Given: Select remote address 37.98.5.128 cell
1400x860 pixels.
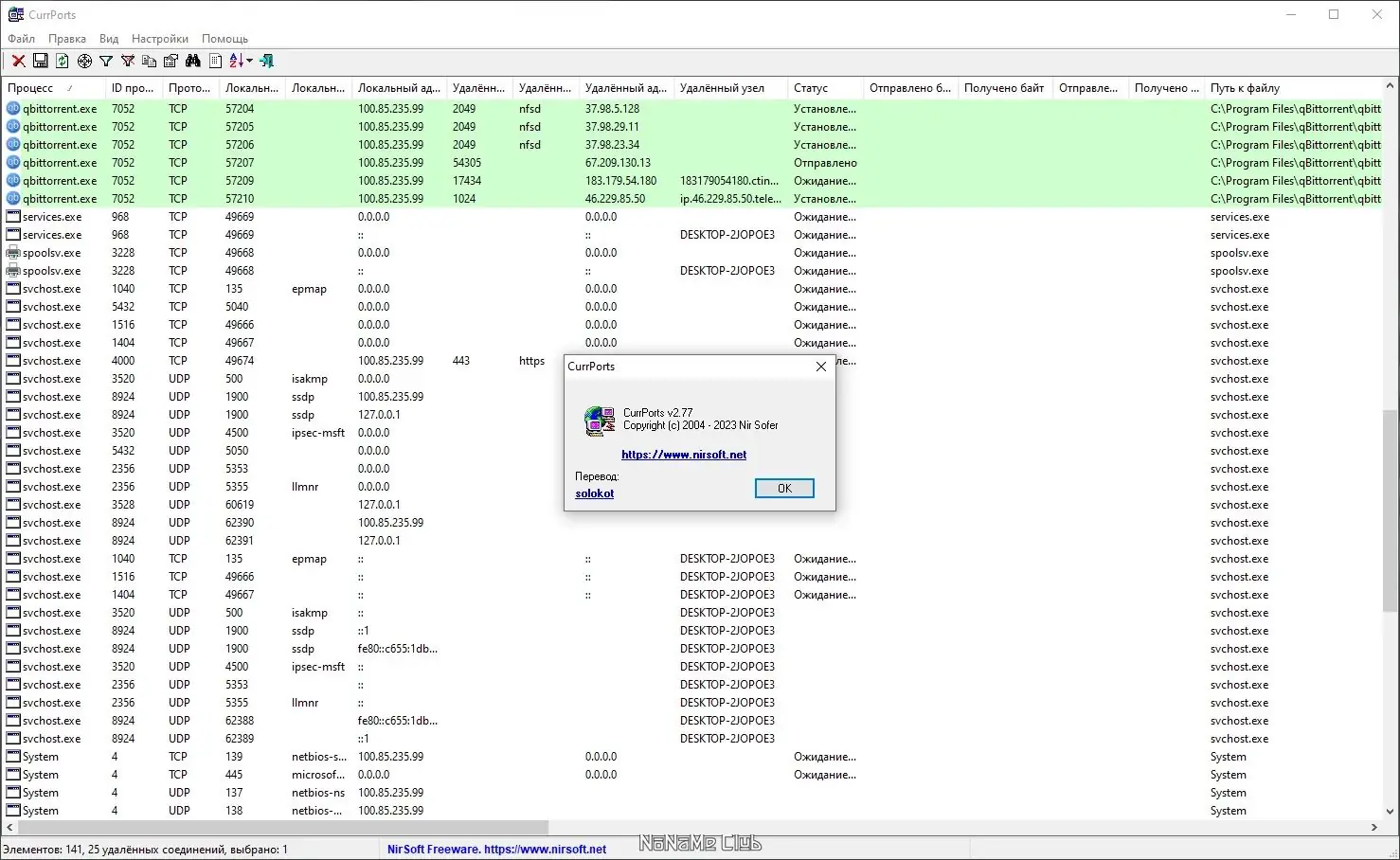Looking at the screenshot, I should click(612, 109).
